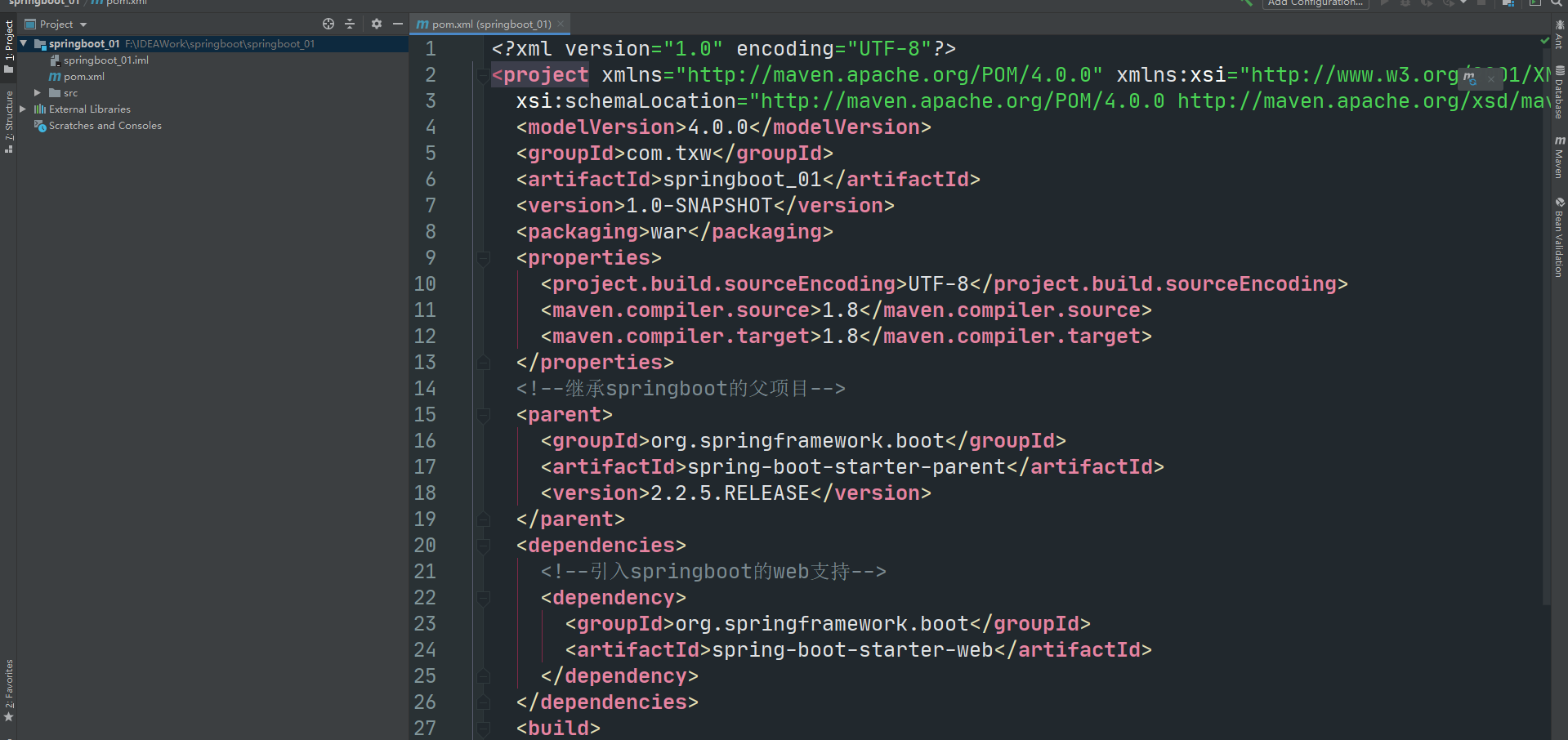Fold the dependency block on line 22
This screenshot has width=1568, height=740.
pos(483,599)
